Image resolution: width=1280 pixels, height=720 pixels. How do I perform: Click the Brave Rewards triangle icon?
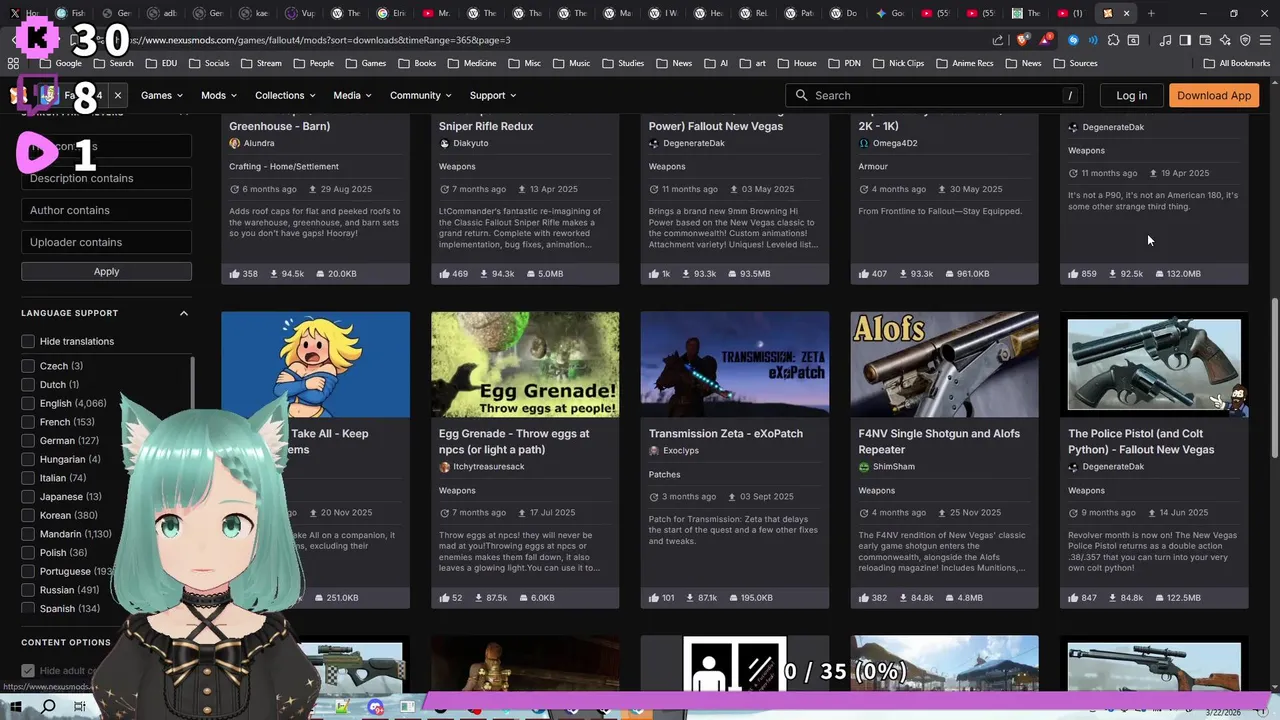1043,40
